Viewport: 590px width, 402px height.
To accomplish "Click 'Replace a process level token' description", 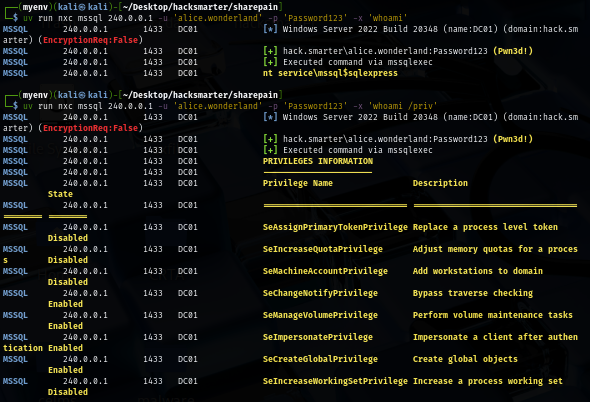I will click(485, 227).
